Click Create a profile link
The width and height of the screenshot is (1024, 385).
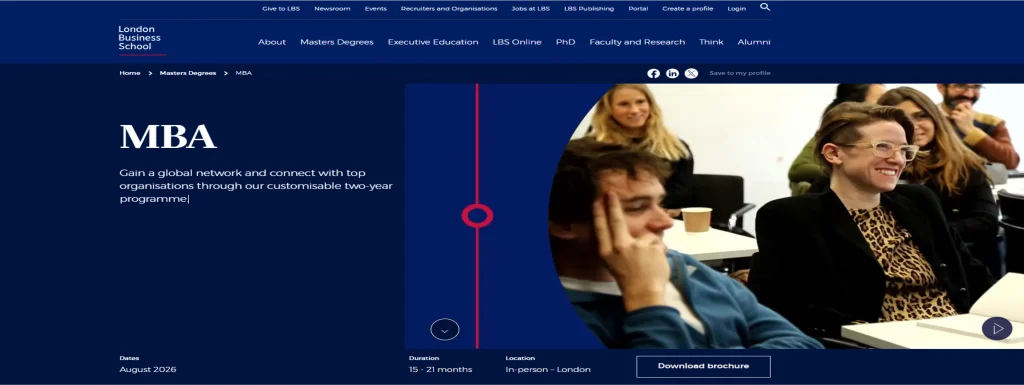pyautogui.click(x=688, y=8)
